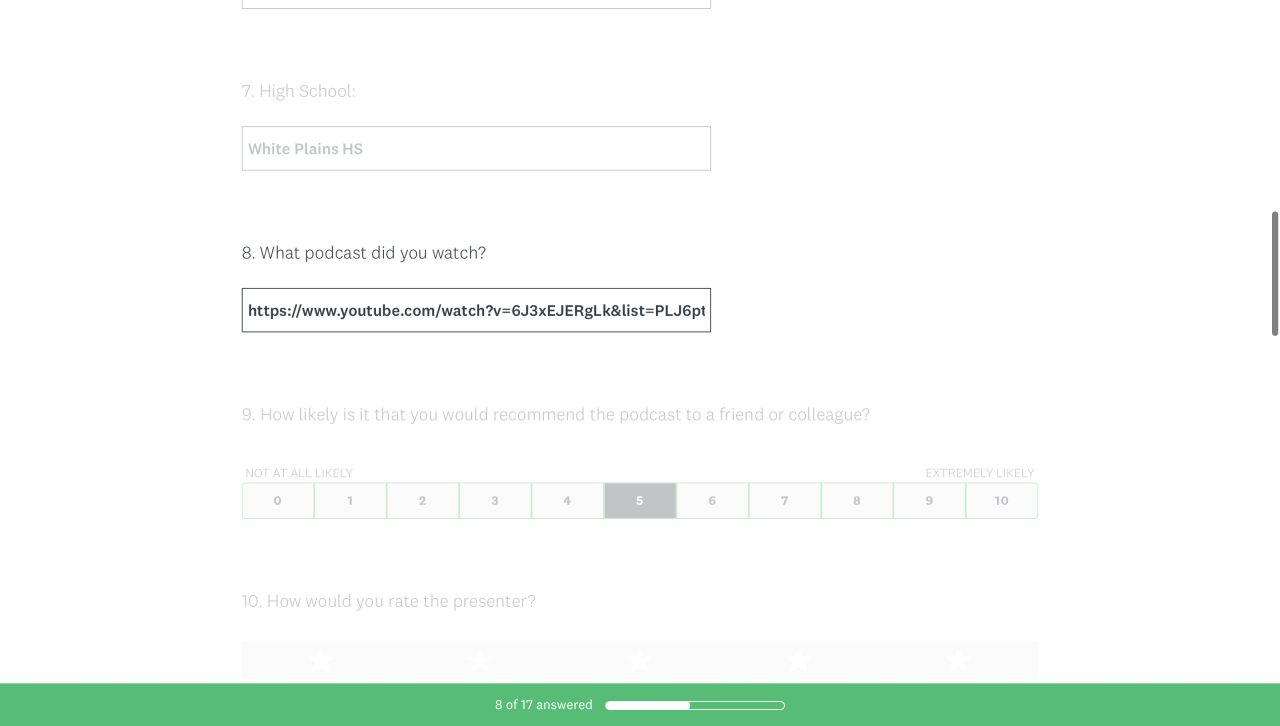The width and height of the screenshot is (1280, 726).
Task: Rate the presenter one star
Action: tap(321, 661)
